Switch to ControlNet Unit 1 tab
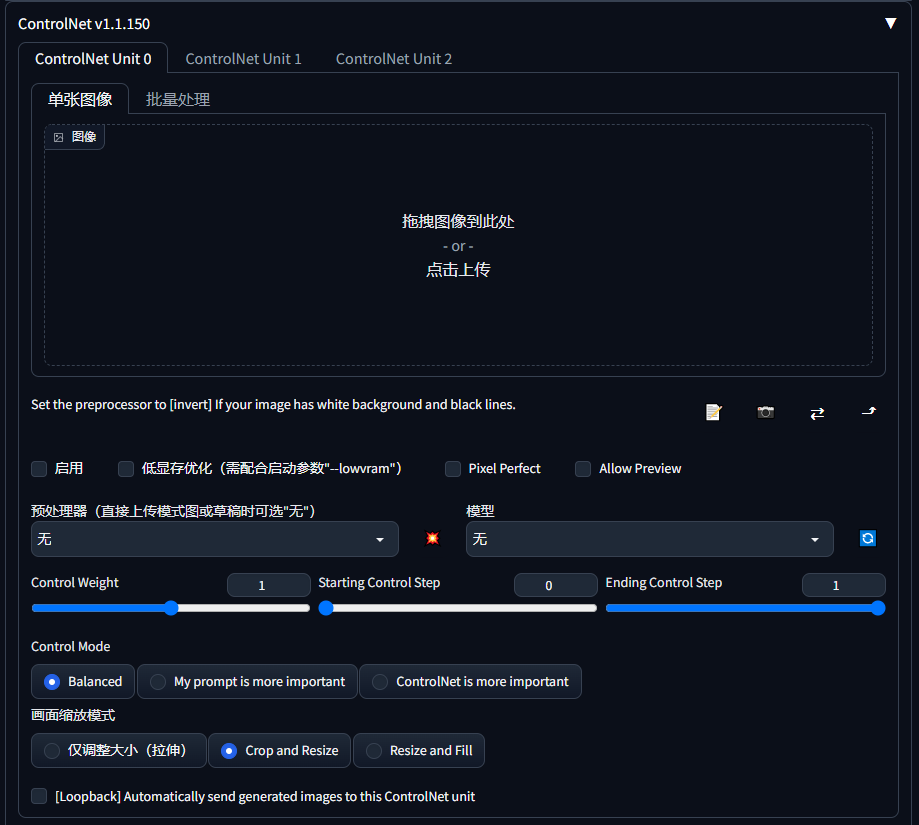The image size is (919, 825). click(x=243, y=59)
